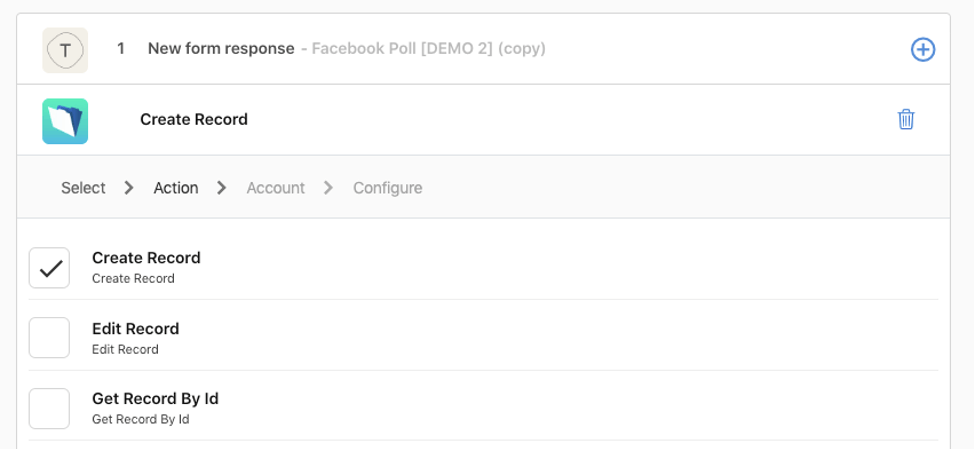Check the Get Record By Id box
This screenshot has width=974, height=449.
(50, 409)
